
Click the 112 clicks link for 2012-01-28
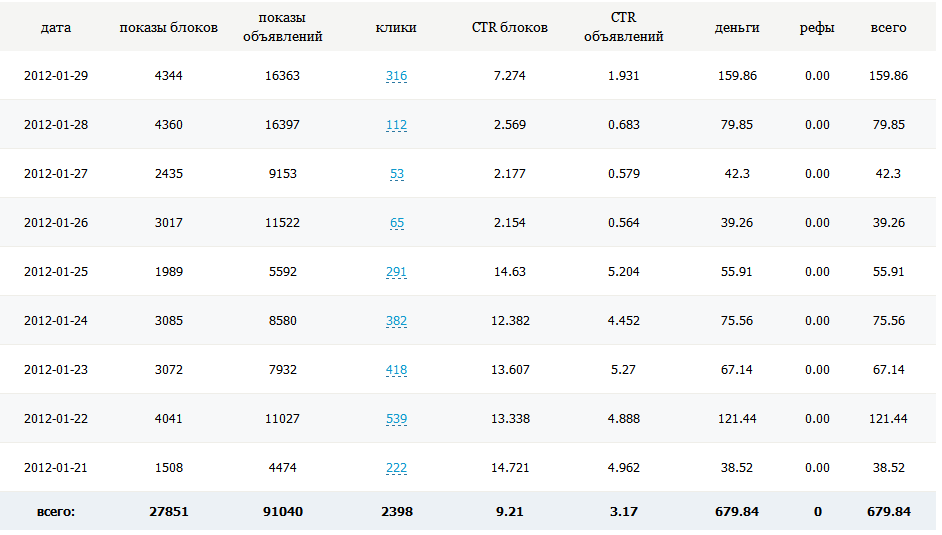tap(396, 125)
